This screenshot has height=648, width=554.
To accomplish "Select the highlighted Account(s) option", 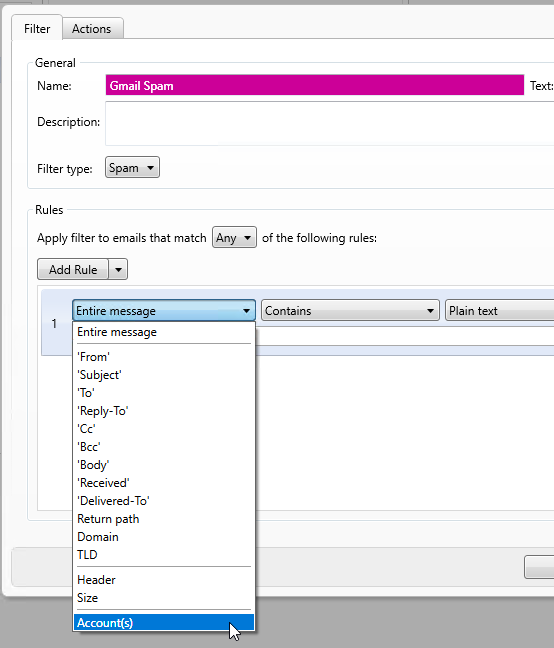I will click(x=164, y=623).
